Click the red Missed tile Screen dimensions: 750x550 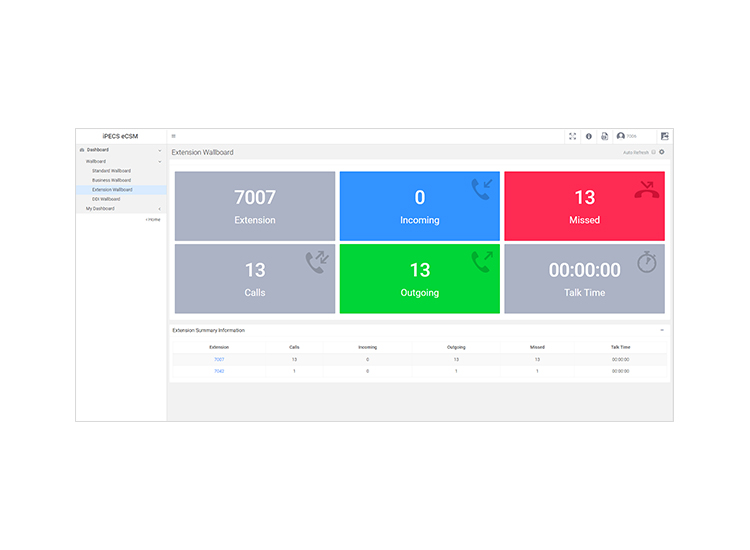point(585,206)
